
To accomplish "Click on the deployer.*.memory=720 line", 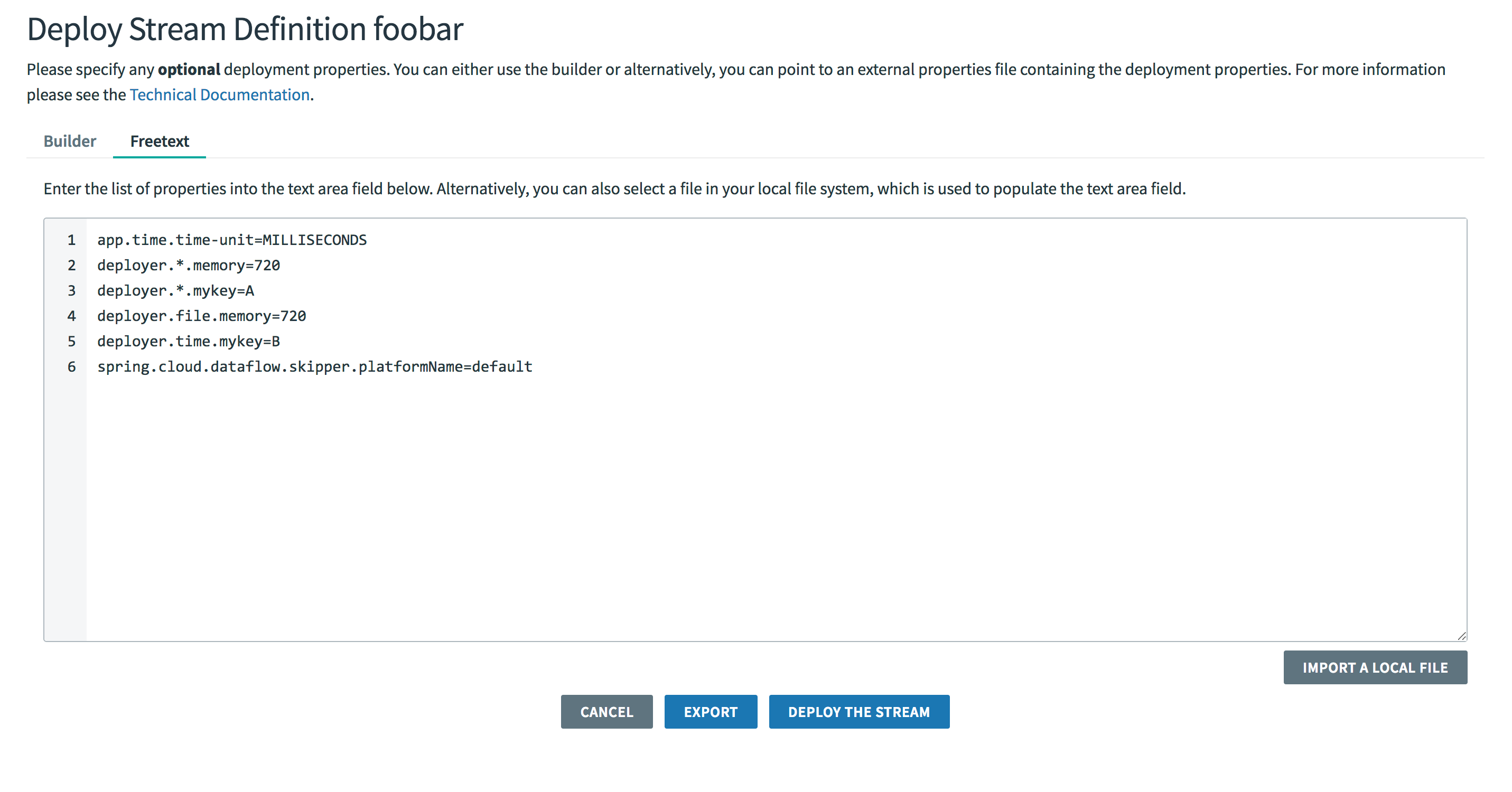I will tap(189, 265).
